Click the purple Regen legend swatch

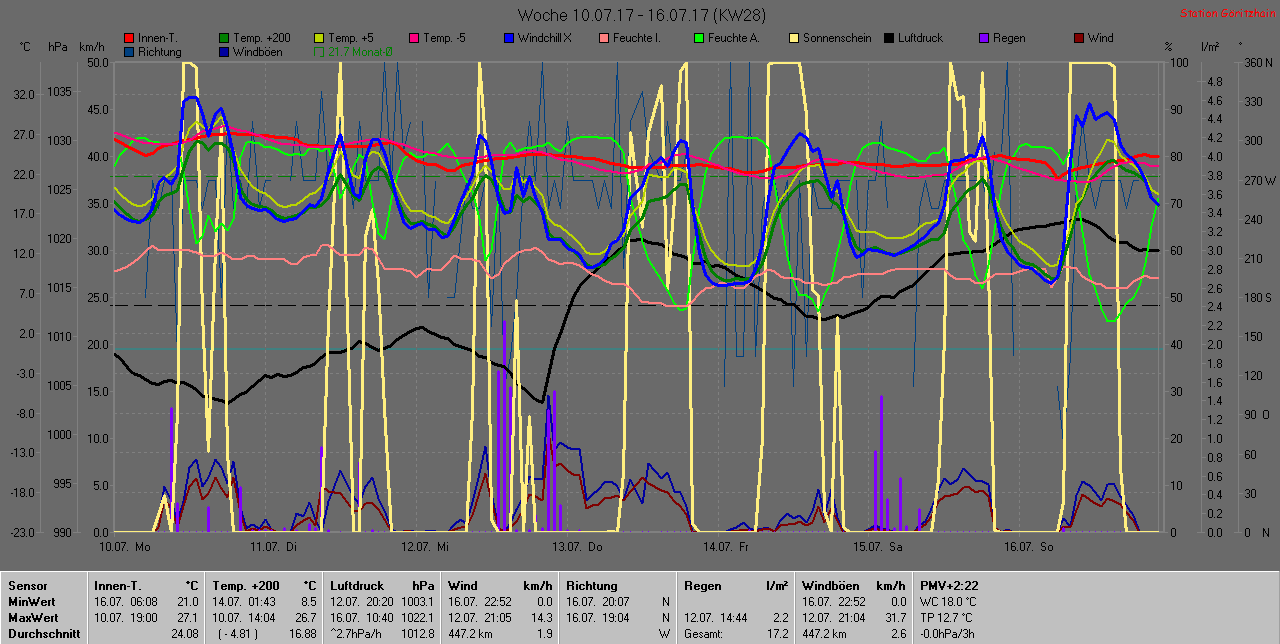pyautogui.click(x=984, y=38)
